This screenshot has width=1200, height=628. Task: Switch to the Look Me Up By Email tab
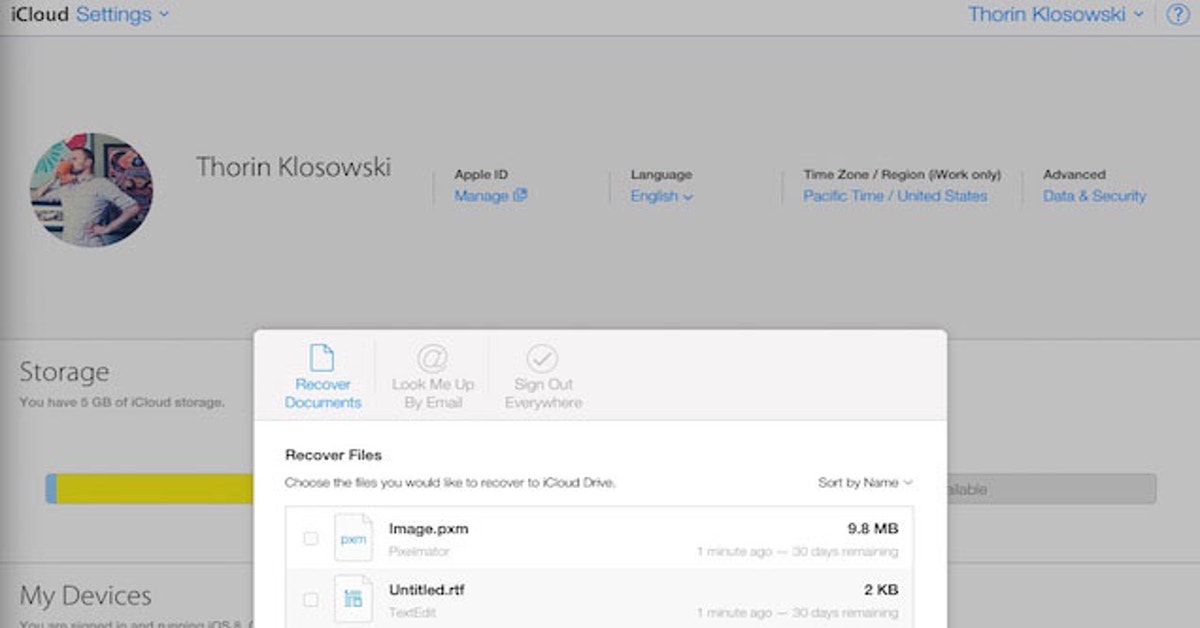coord(432,375)
